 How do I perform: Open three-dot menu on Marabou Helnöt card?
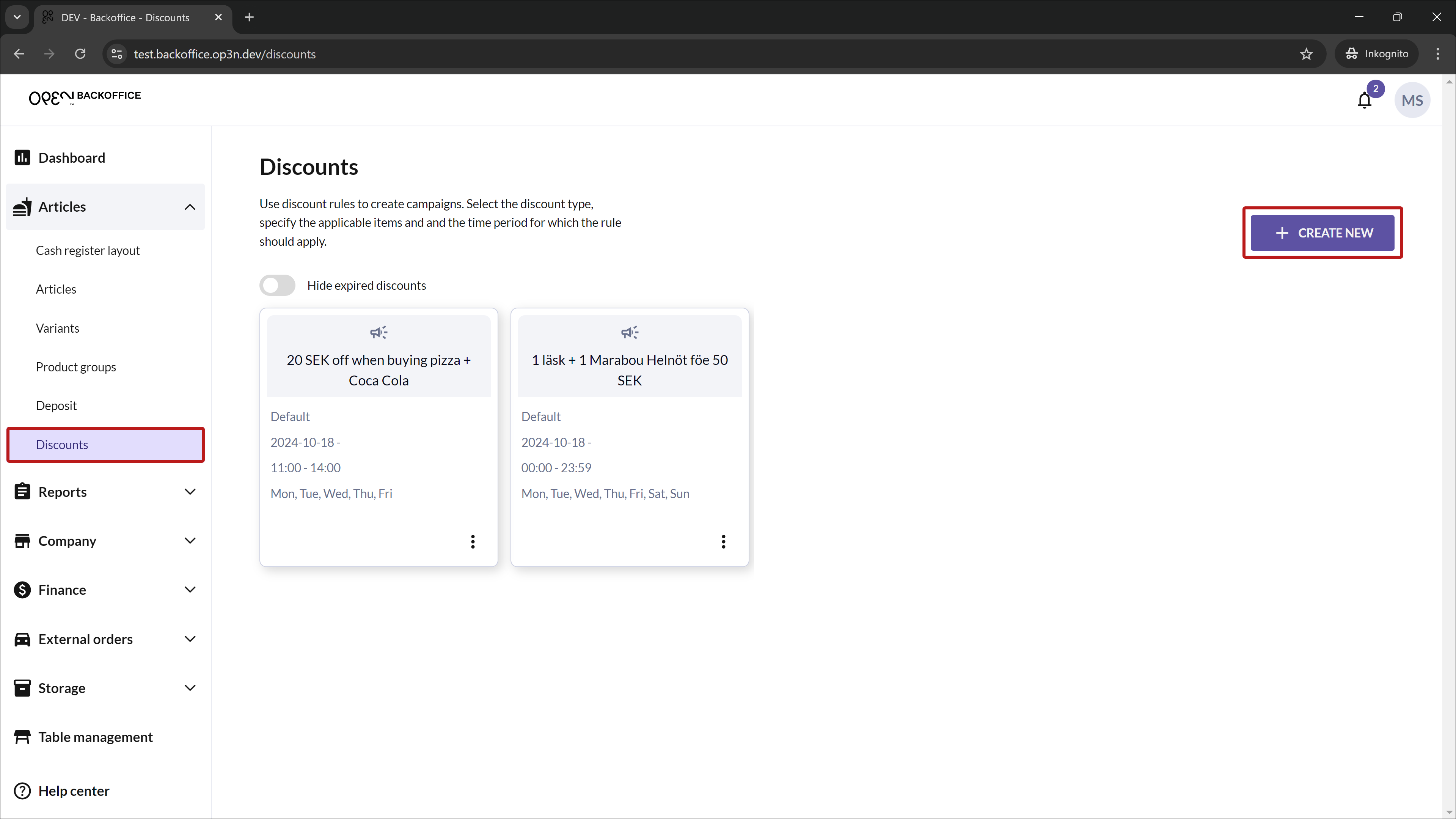[724, 541]
